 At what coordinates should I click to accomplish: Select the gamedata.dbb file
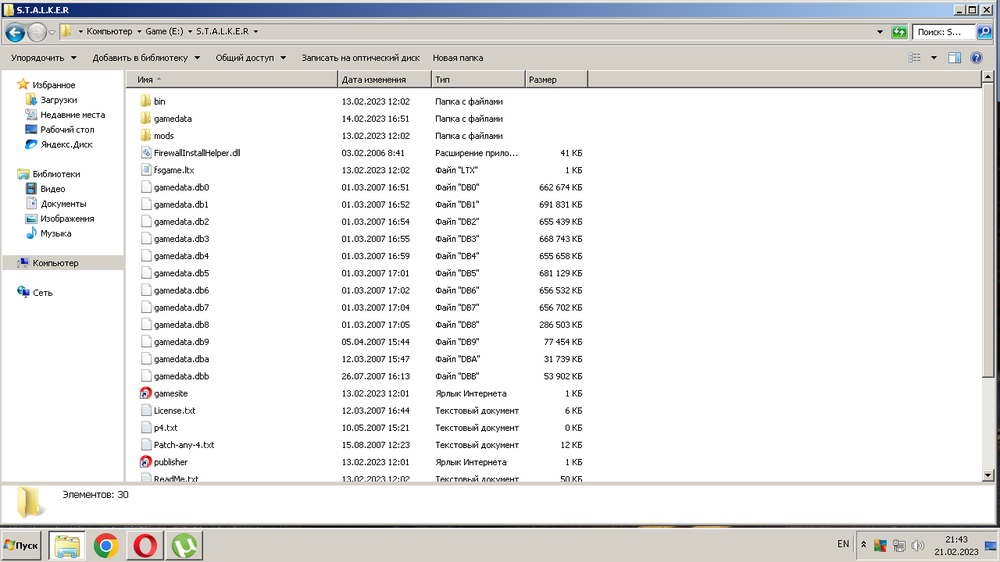[x=181, y=376]
